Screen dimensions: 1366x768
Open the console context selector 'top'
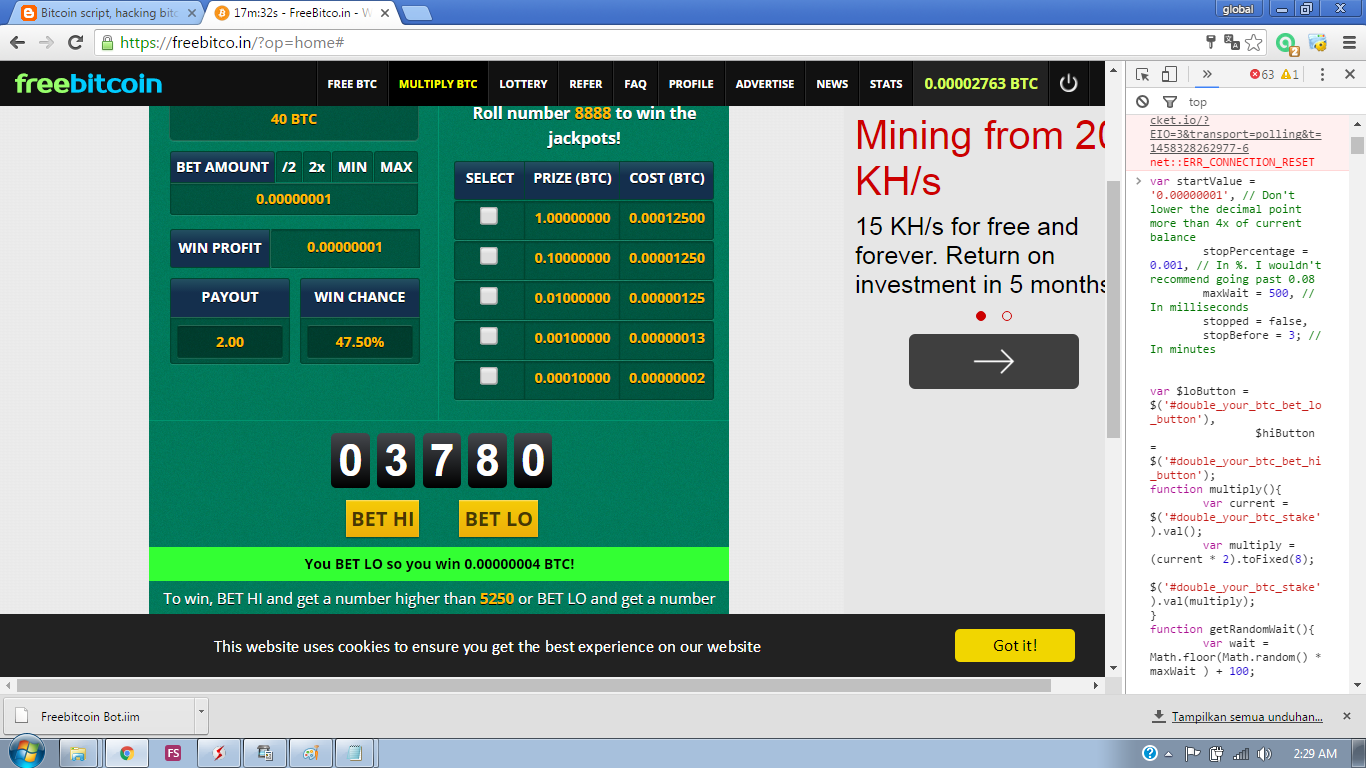click(1198, 102)
